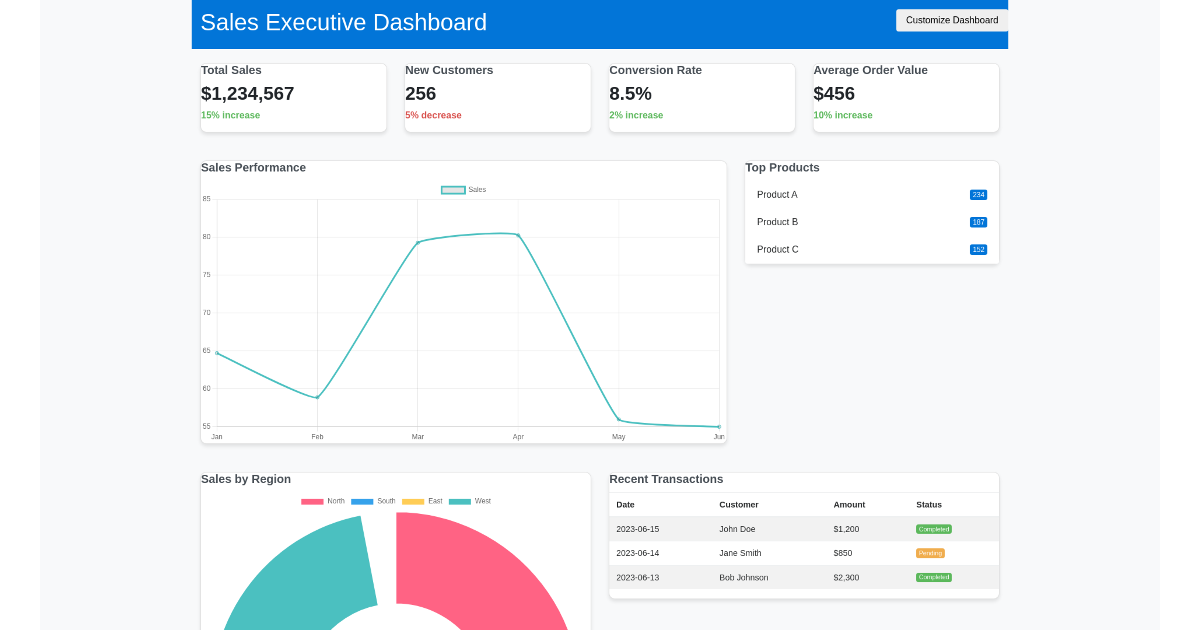1200x630 pixels.
Task: Click the Sales Executive Dashboard title
Action: [343, 22]
